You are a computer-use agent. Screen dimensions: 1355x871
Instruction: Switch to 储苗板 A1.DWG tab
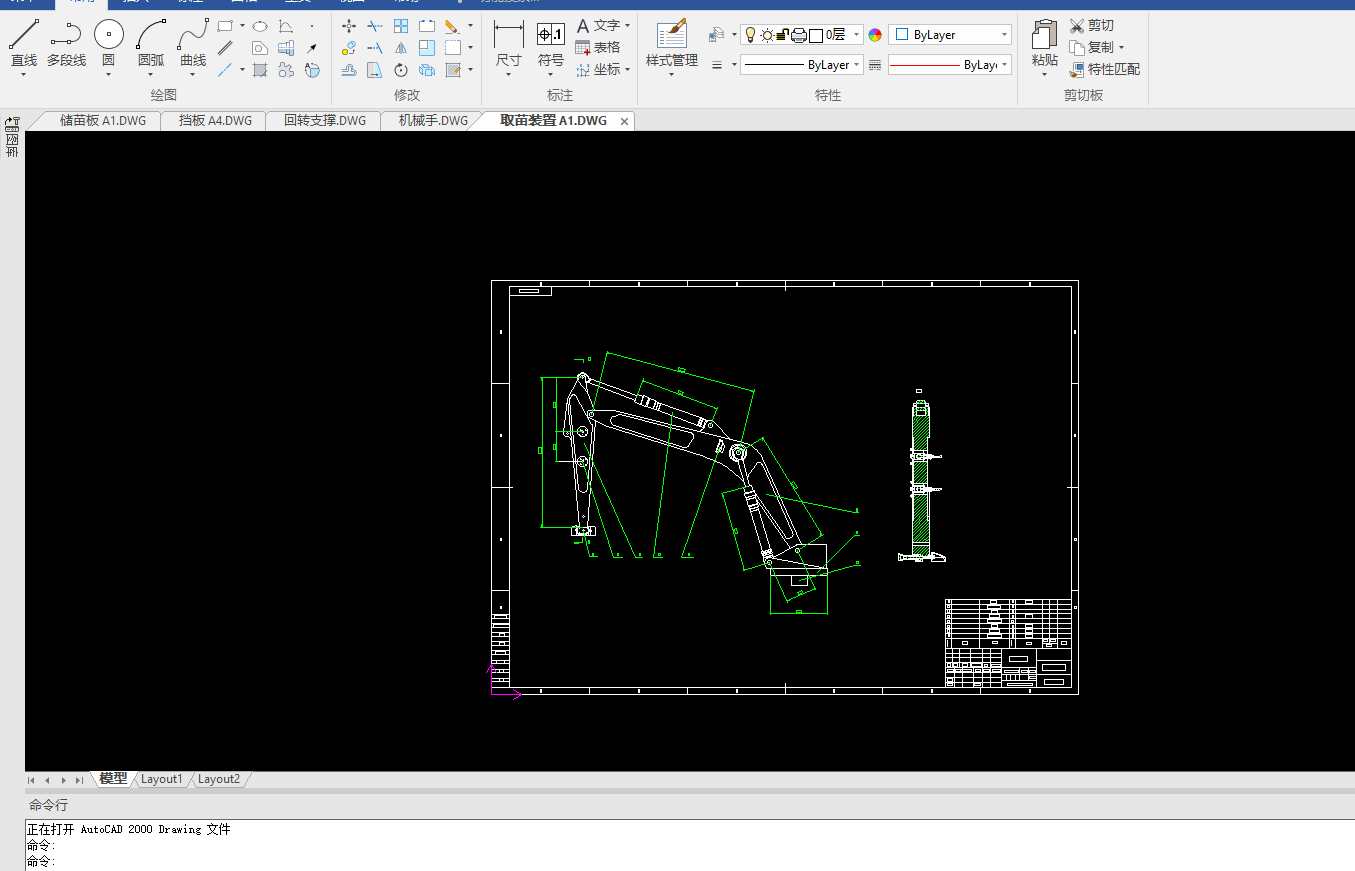(102, 121)
